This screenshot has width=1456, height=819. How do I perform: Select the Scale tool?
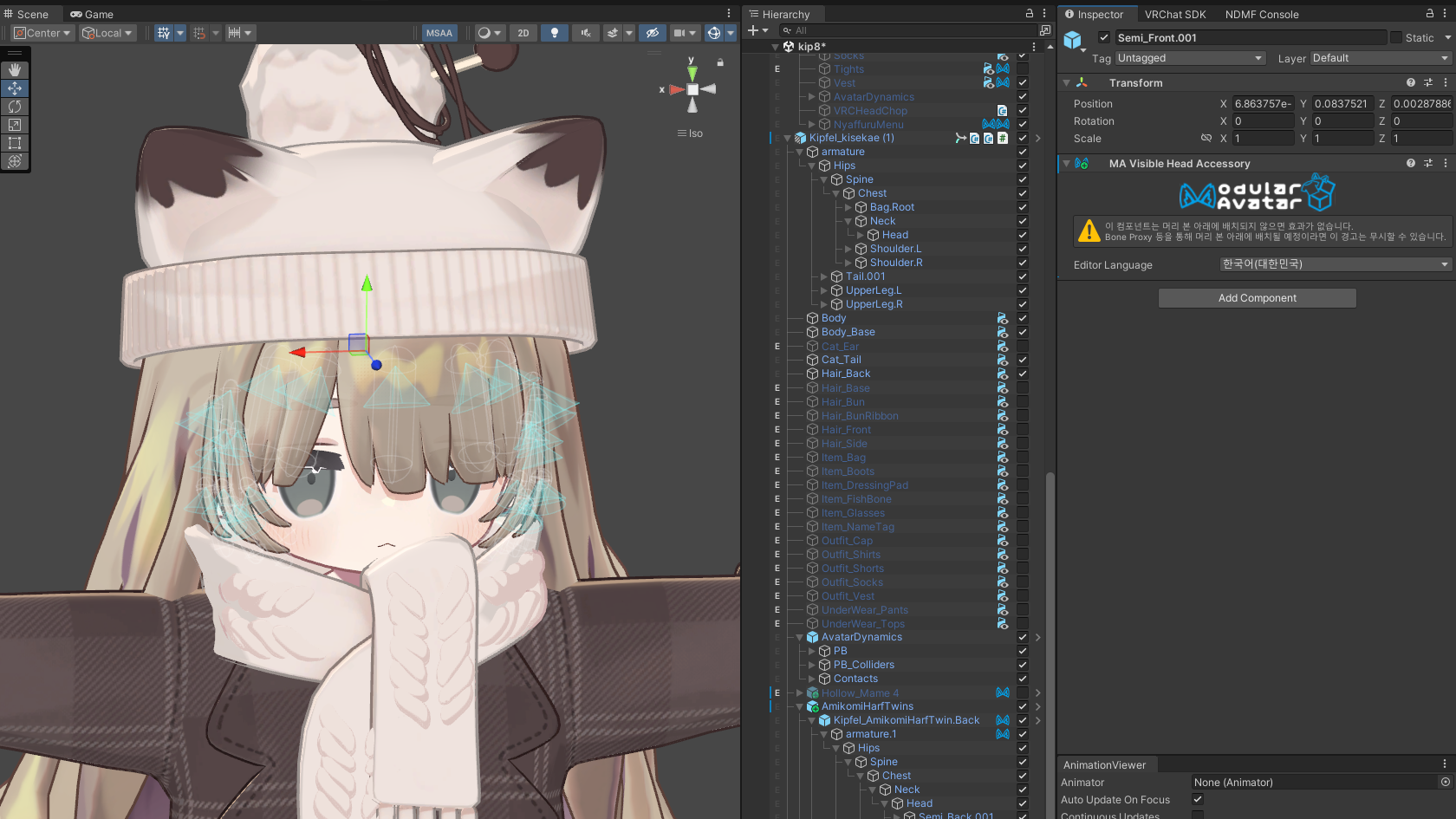[15, 125]
